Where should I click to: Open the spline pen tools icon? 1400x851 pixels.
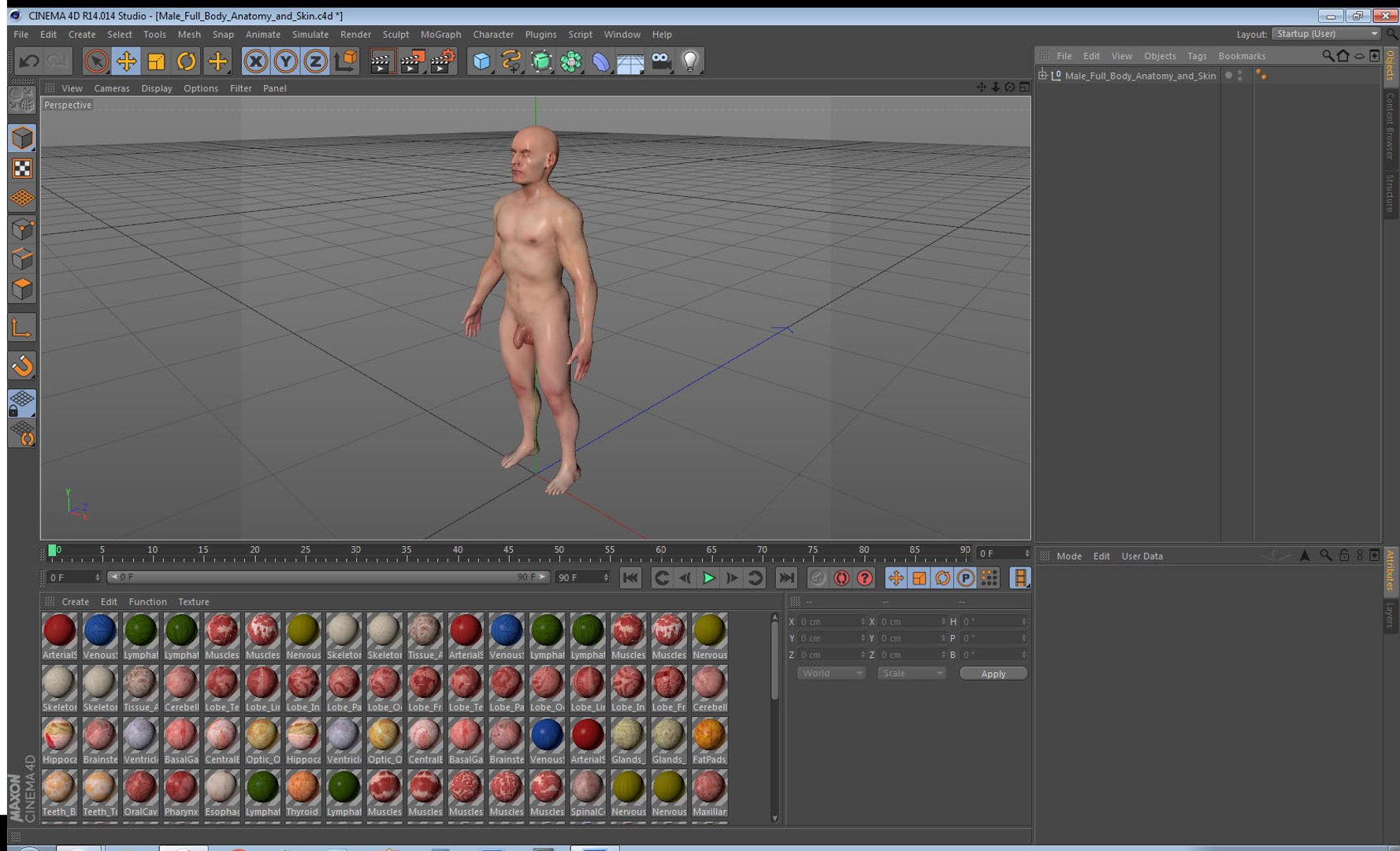(x=511, y=61)
